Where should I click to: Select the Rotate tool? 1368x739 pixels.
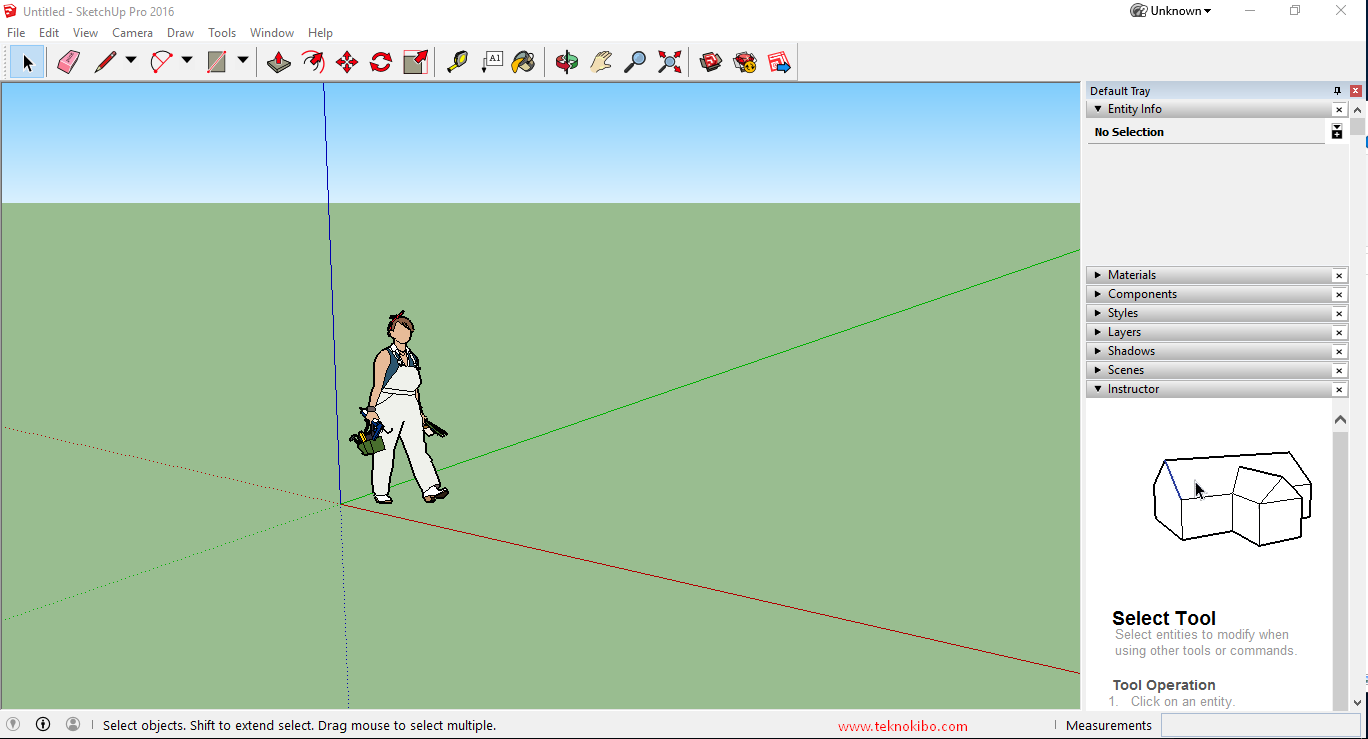(x=381, y=62)
